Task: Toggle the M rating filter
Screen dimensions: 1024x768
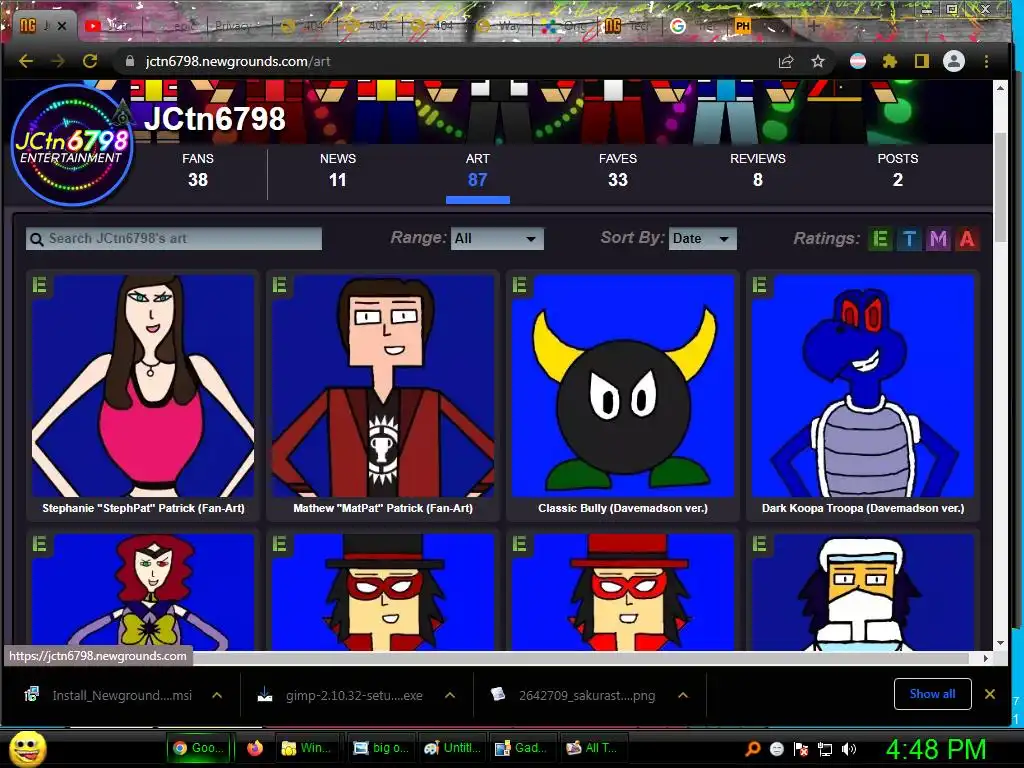Action: pos(938,239)
